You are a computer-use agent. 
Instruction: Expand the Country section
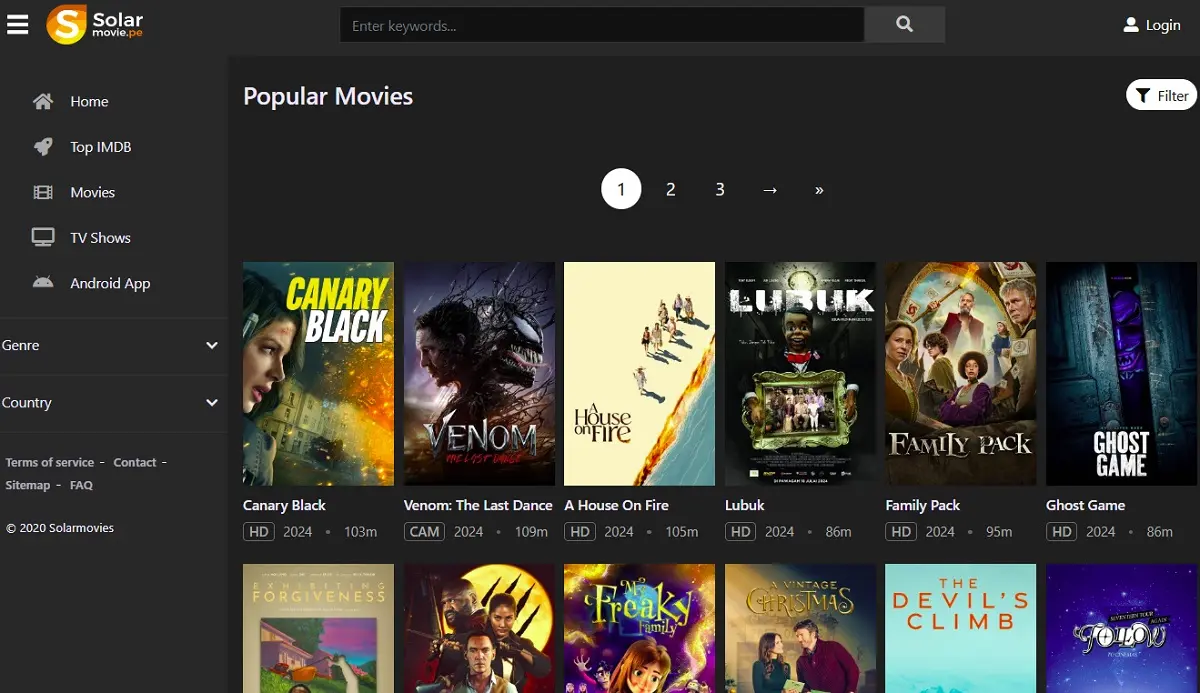click(110, 402)
